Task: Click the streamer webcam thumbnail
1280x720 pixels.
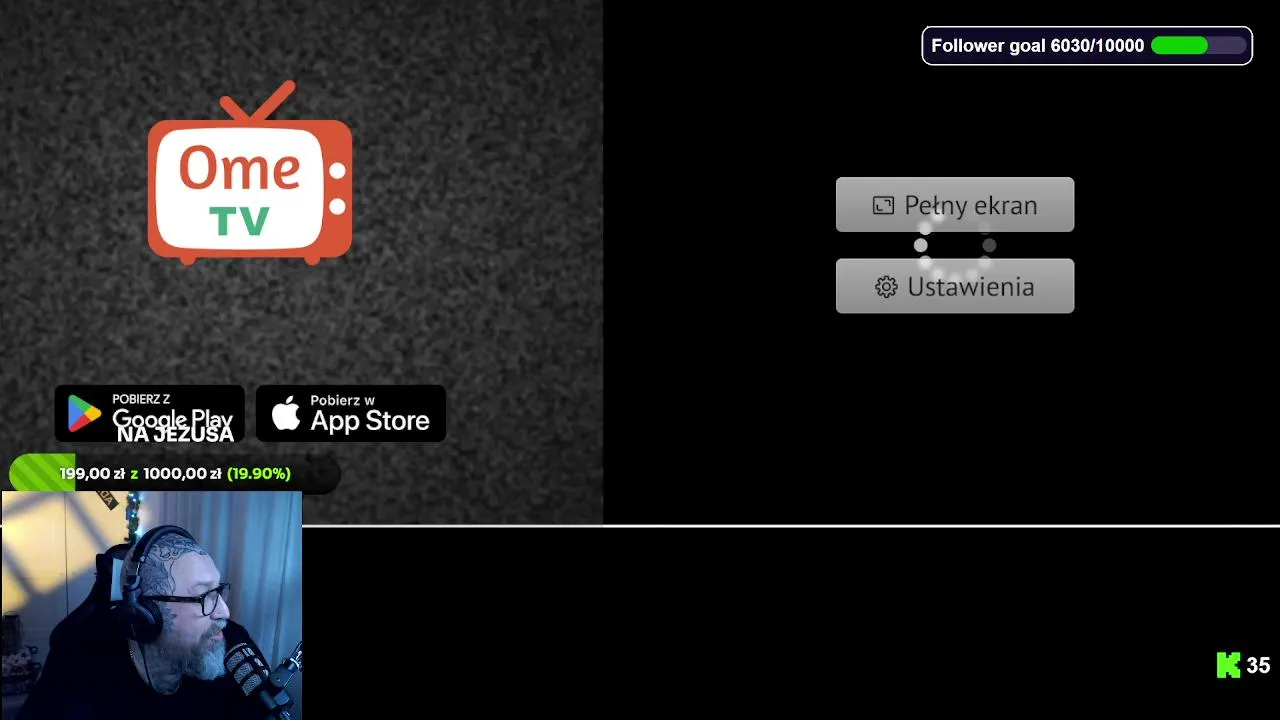Action: coord(151,605)
